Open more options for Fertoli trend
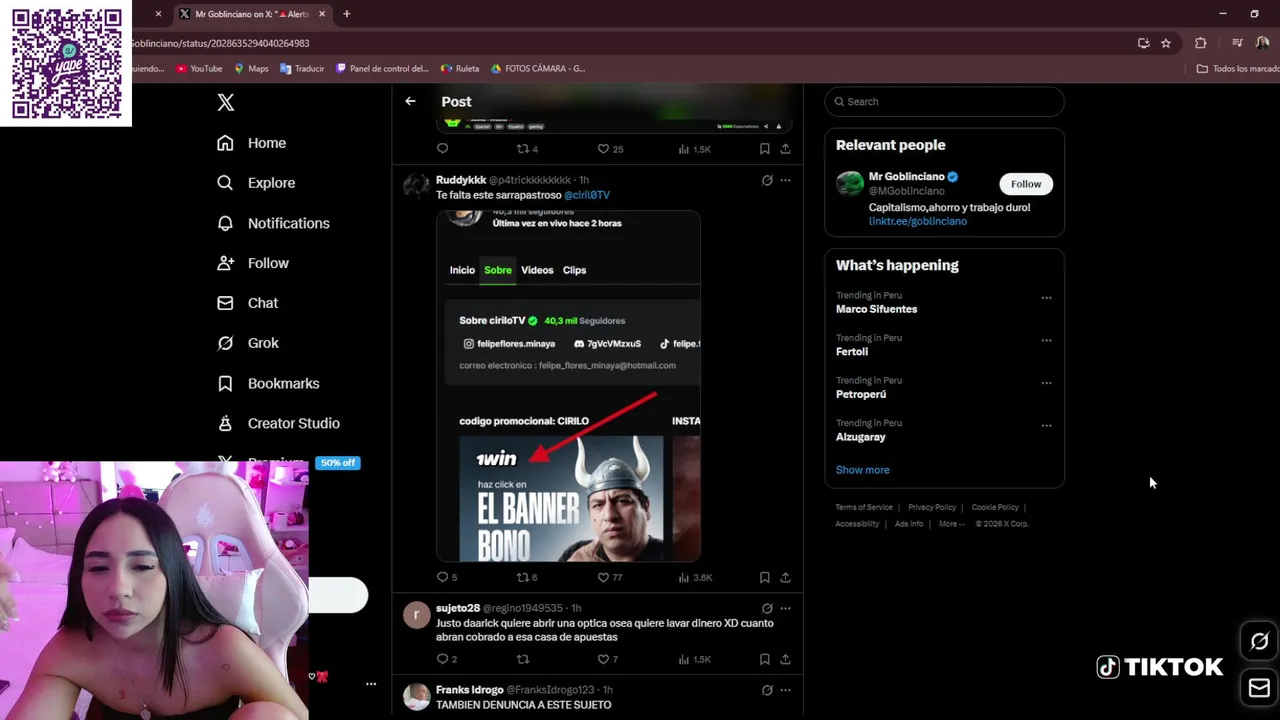The width and height of the screenshot is (1280, 720). [1046, 341]
